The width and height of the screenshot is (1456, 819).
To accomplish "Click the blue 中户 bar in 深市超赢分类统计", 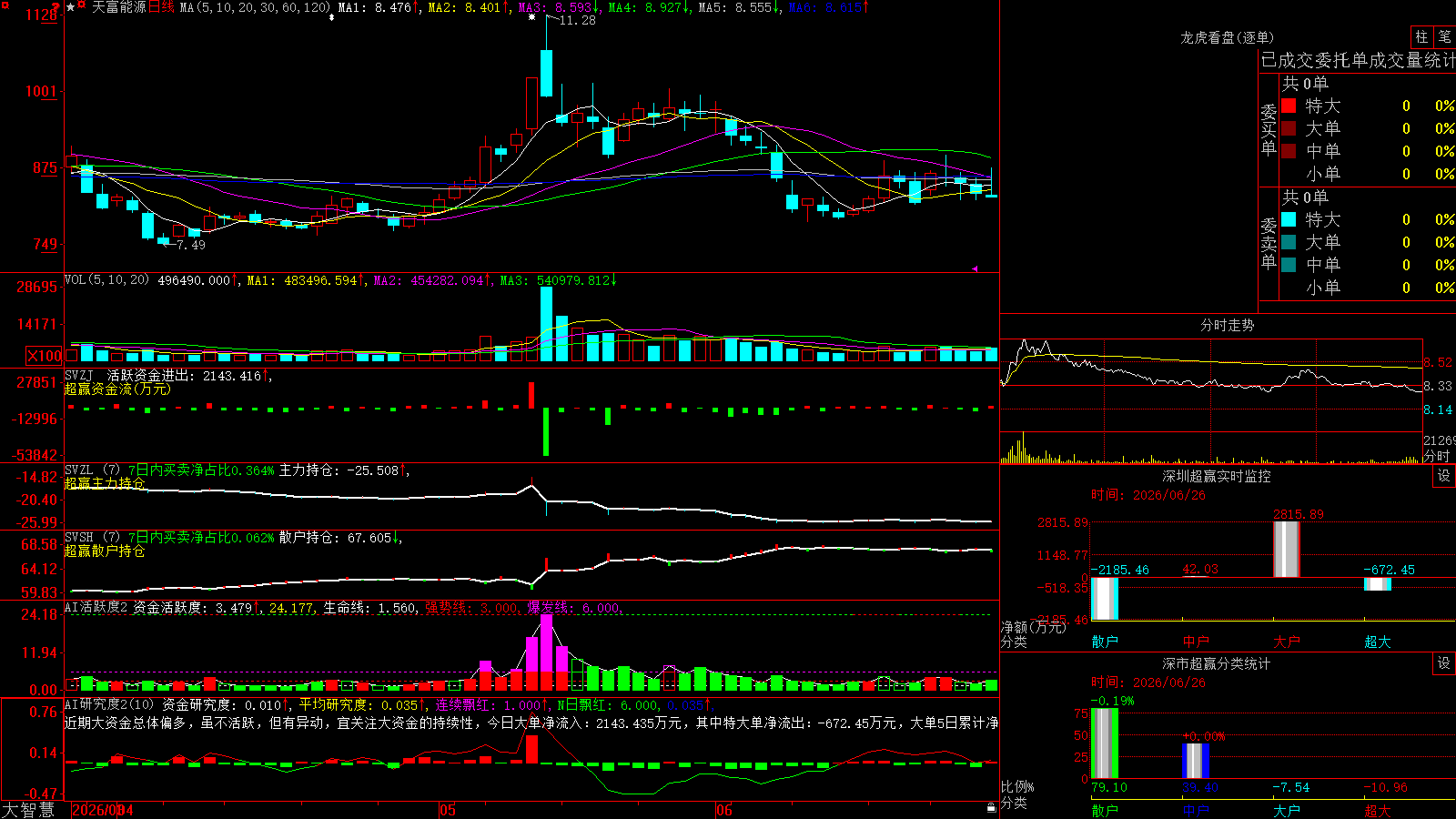I will [1196, 761].
